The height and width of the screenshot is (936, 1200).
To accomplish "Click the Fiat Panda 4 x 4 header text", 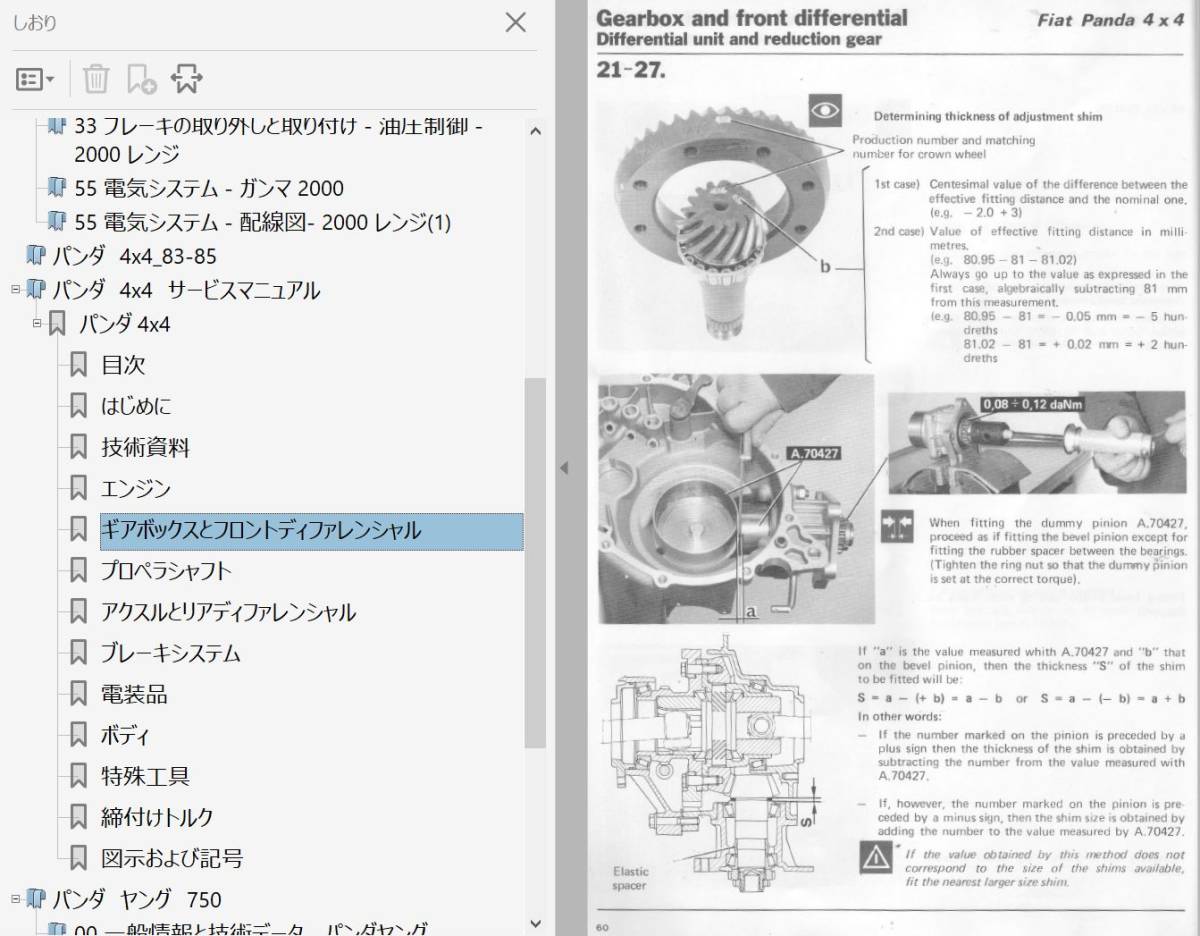I will (x=1110, y=20).
